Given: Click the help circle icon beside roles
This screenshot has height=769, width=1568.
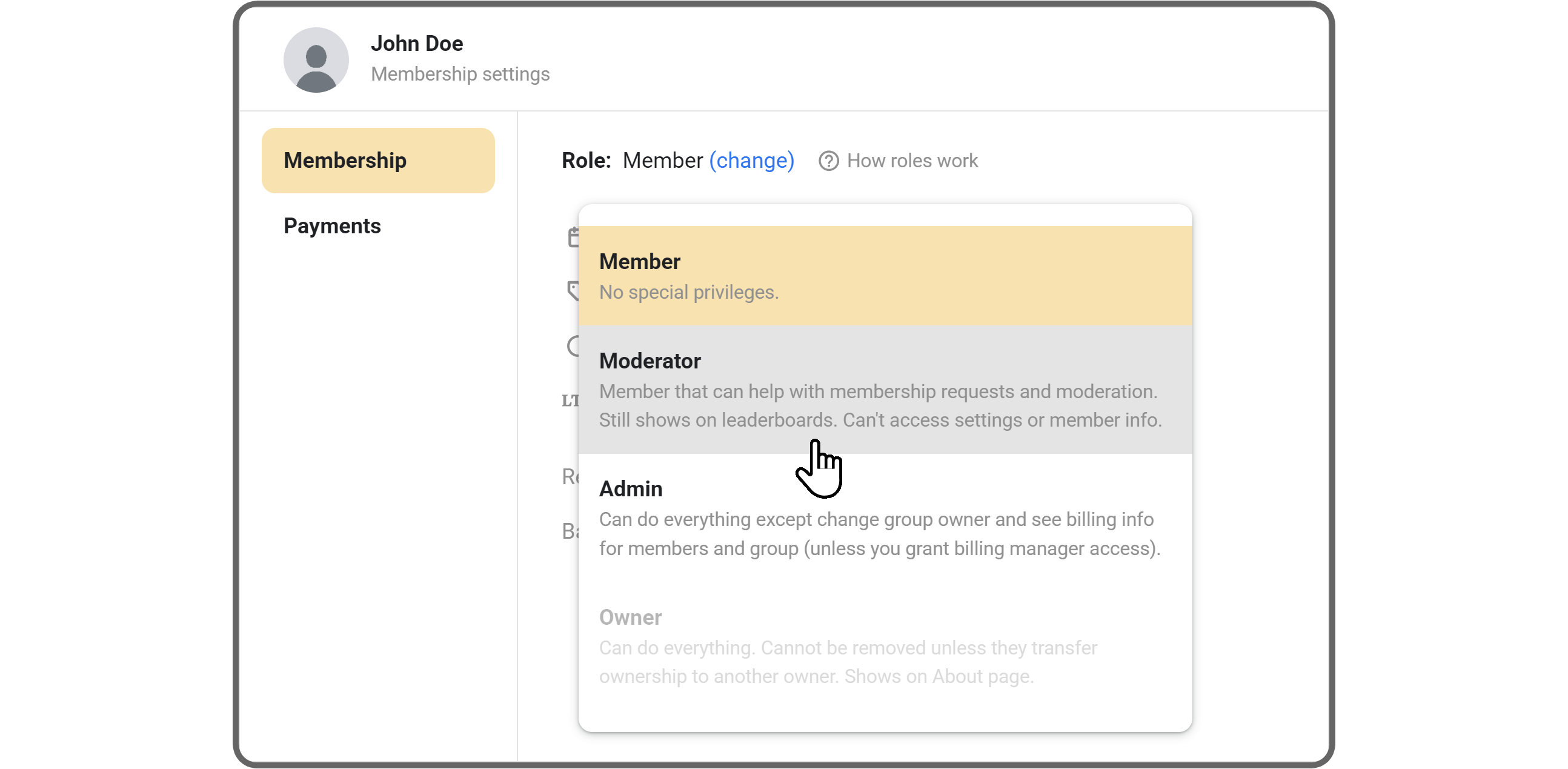Looking at the screenshot, I should [x=828, y=161].
